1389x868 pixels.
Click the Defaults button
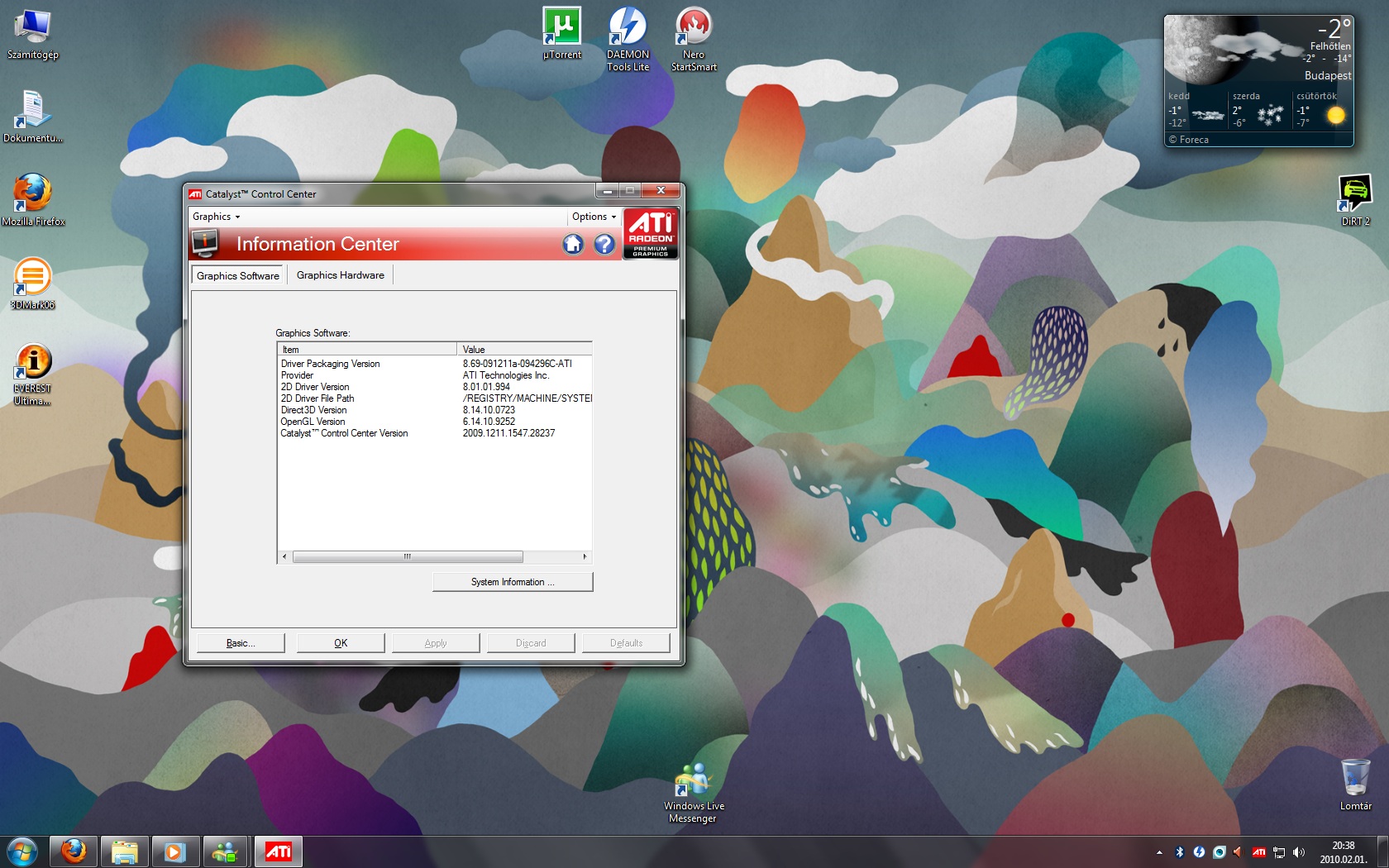coord(626,643)
